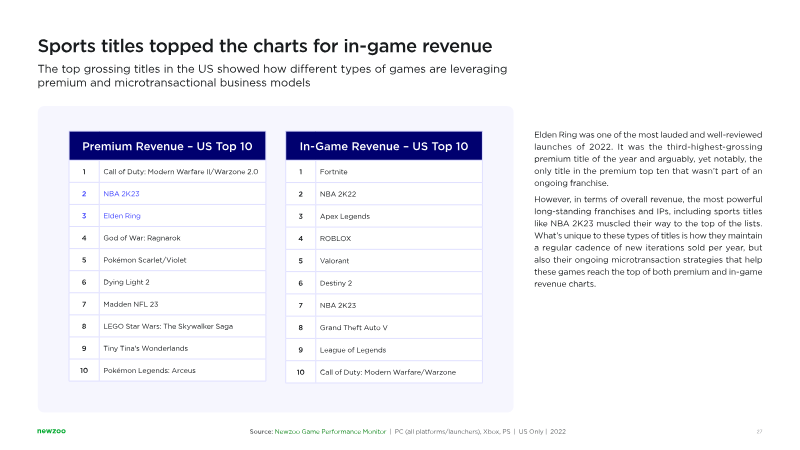Select the Grand Theft Auto V row
Image resolution: width=800 pixels, height=450 pixels.
353,326
